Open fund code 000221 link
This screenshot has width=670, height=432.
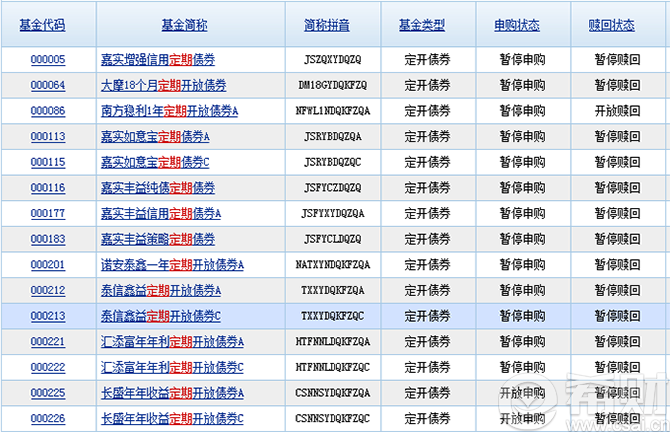(48, 341)
